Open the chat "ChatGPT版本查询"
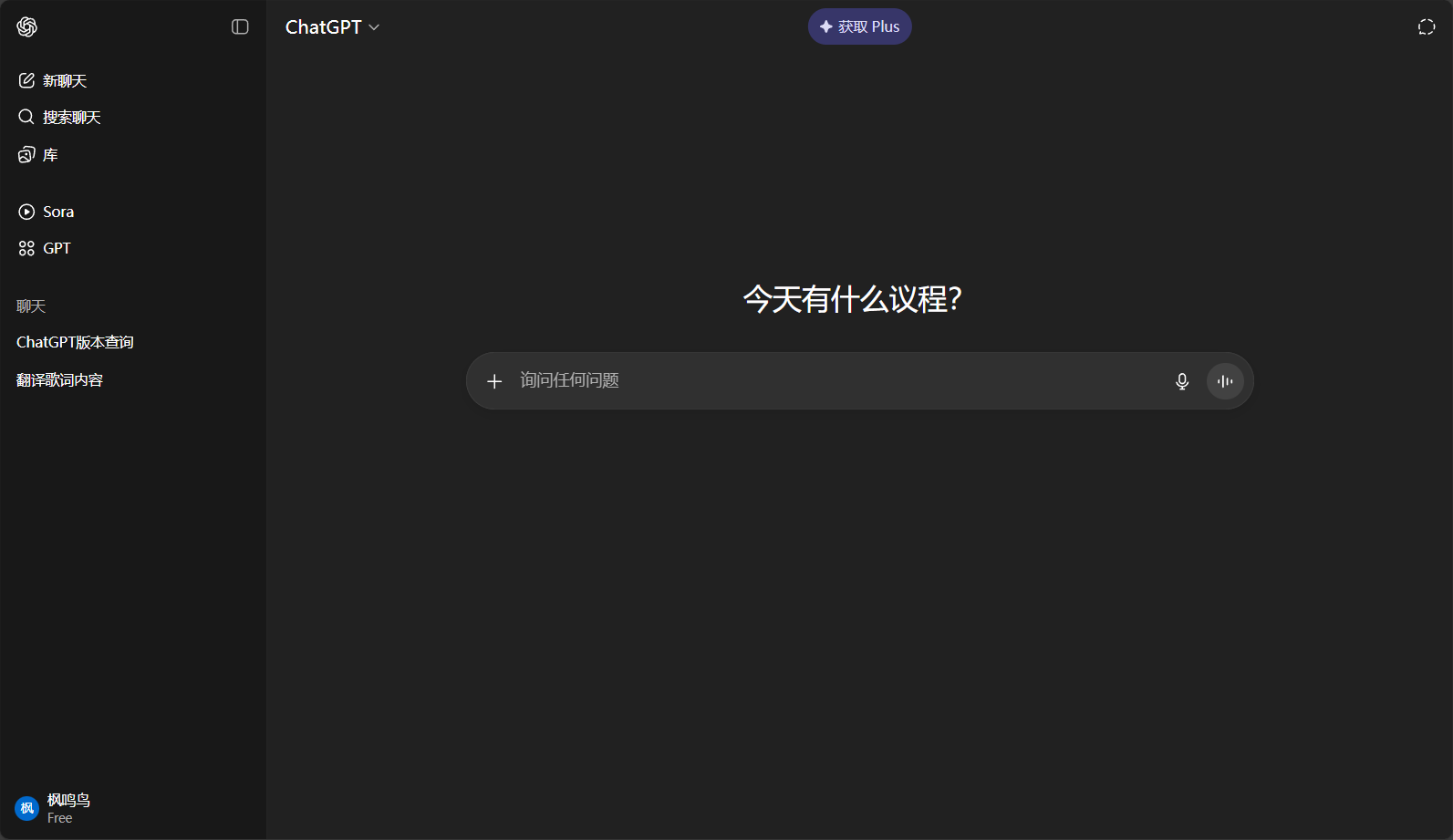This screenshot has width=1453, height=840. click(x=133, y=342)
